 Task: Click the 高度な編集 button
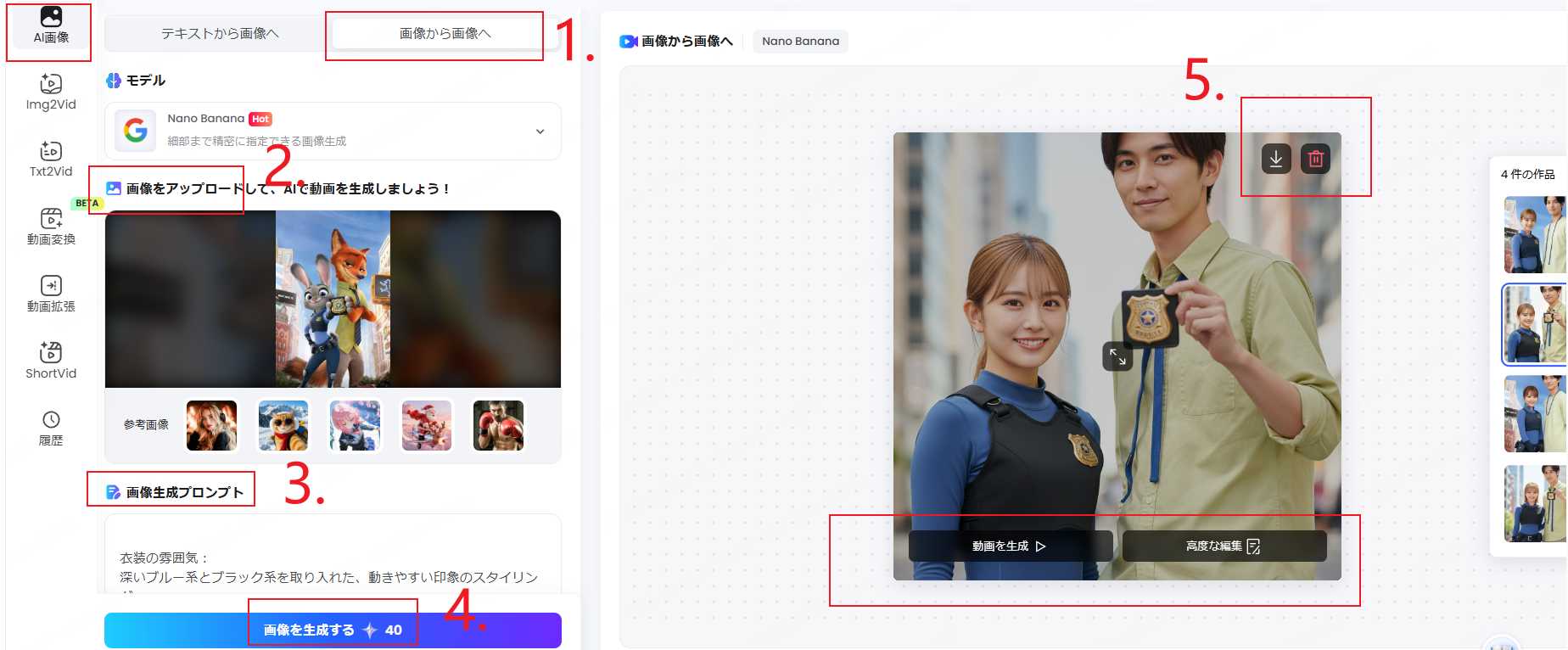tap(1224, 546)
